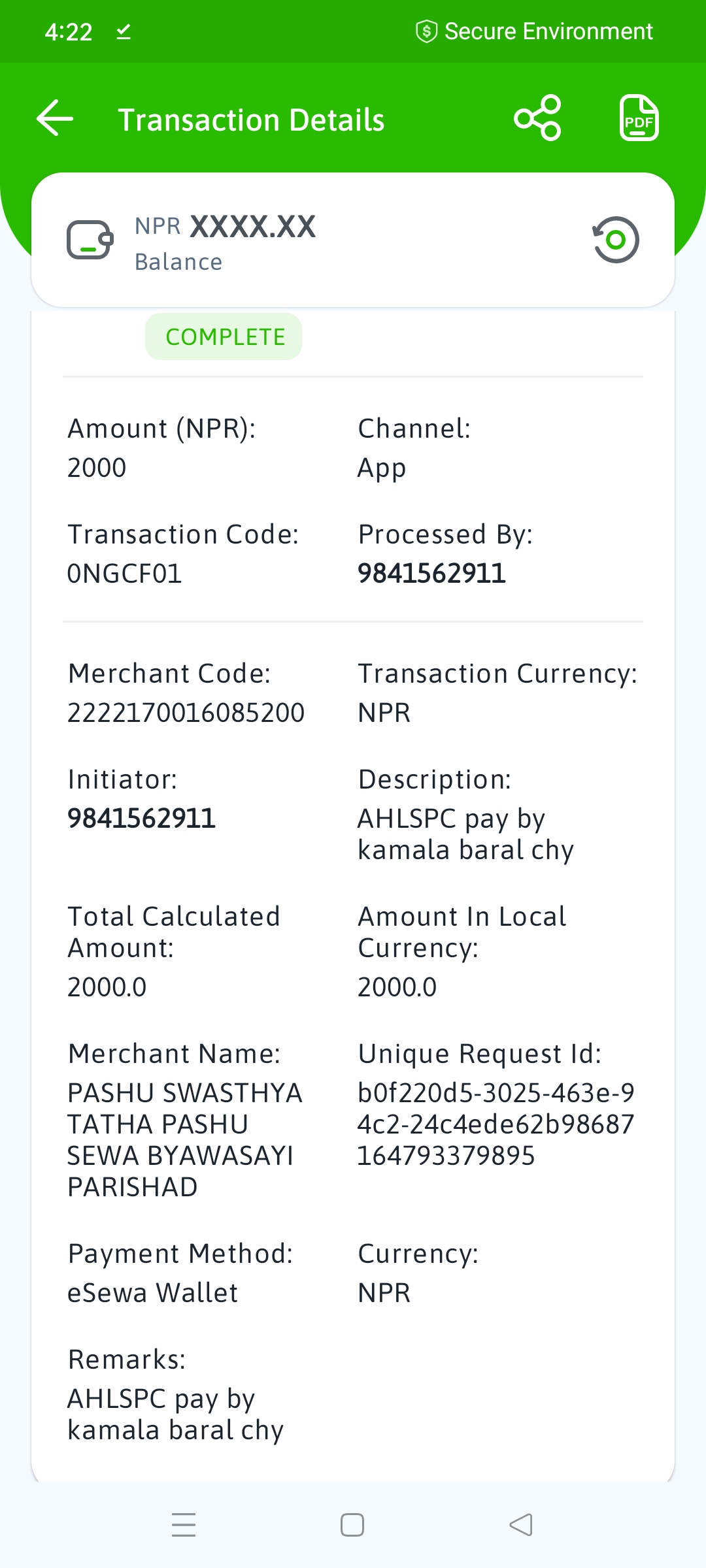The image size is (706, 1568).
Task: Download transaction as PDF icon
Action: pos(639,118)
